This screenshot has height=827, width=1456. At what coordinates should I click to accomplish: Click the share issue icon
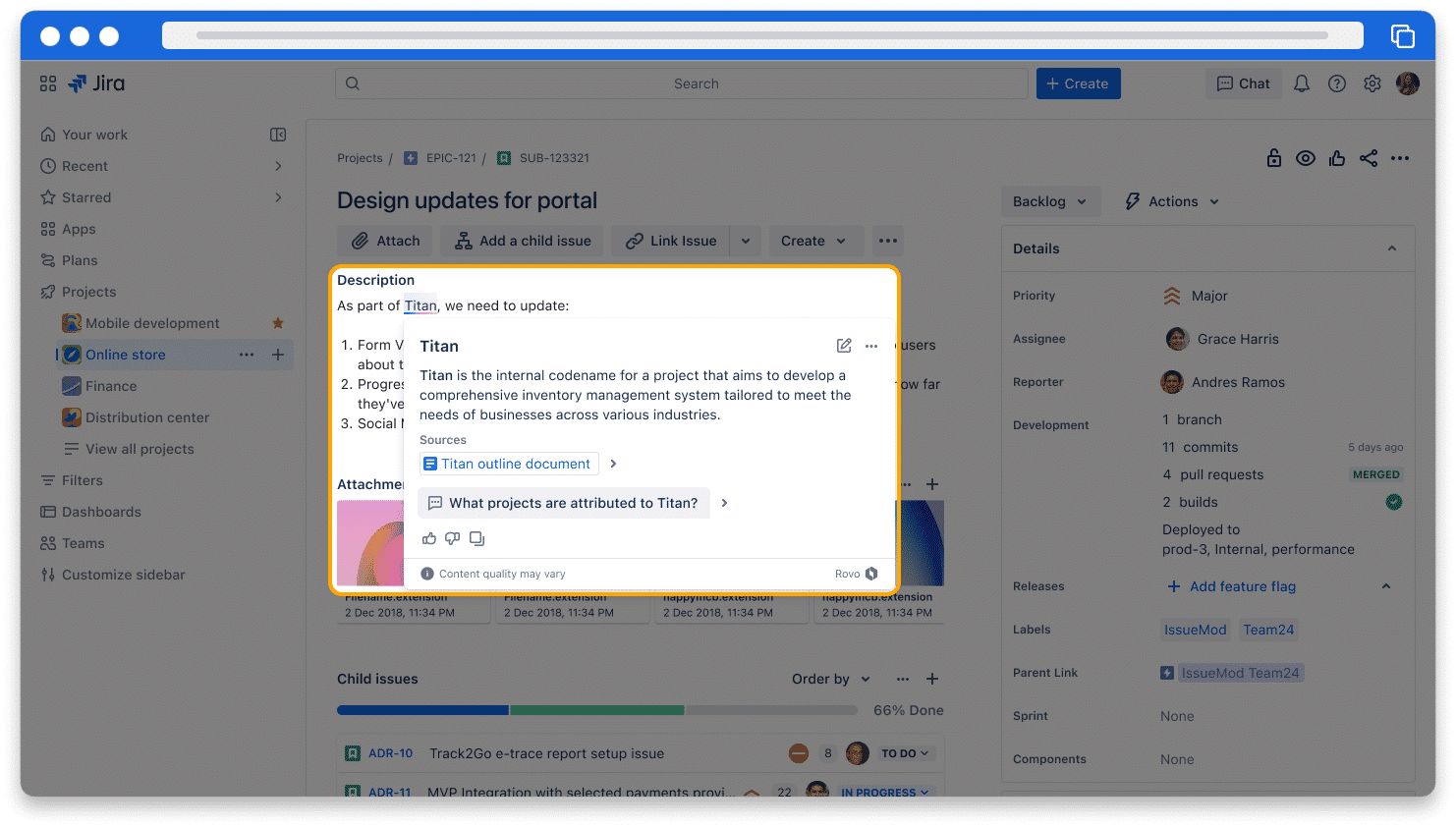[1369, 158]
